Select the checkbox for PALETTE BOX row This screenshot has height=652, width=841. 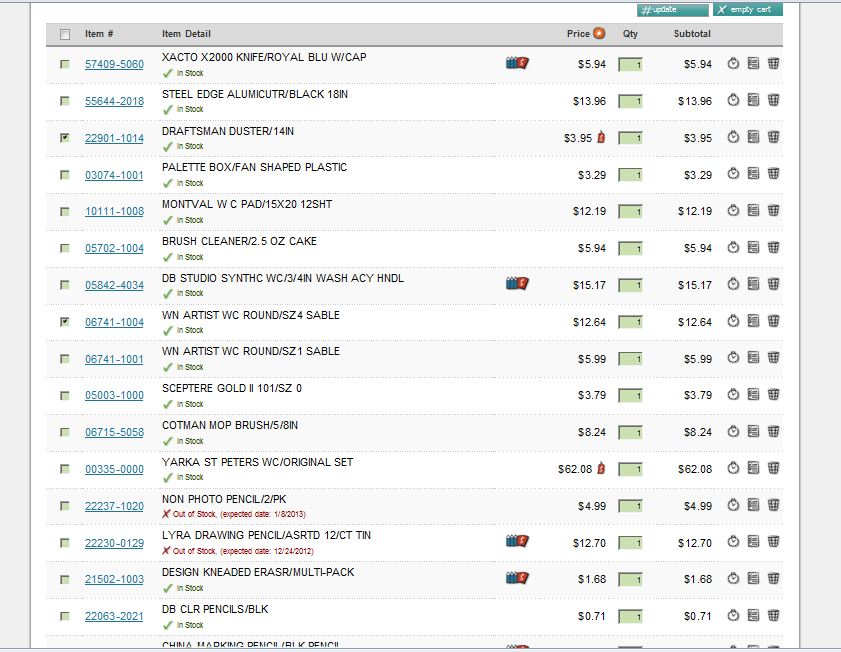(x=65, y=175)
